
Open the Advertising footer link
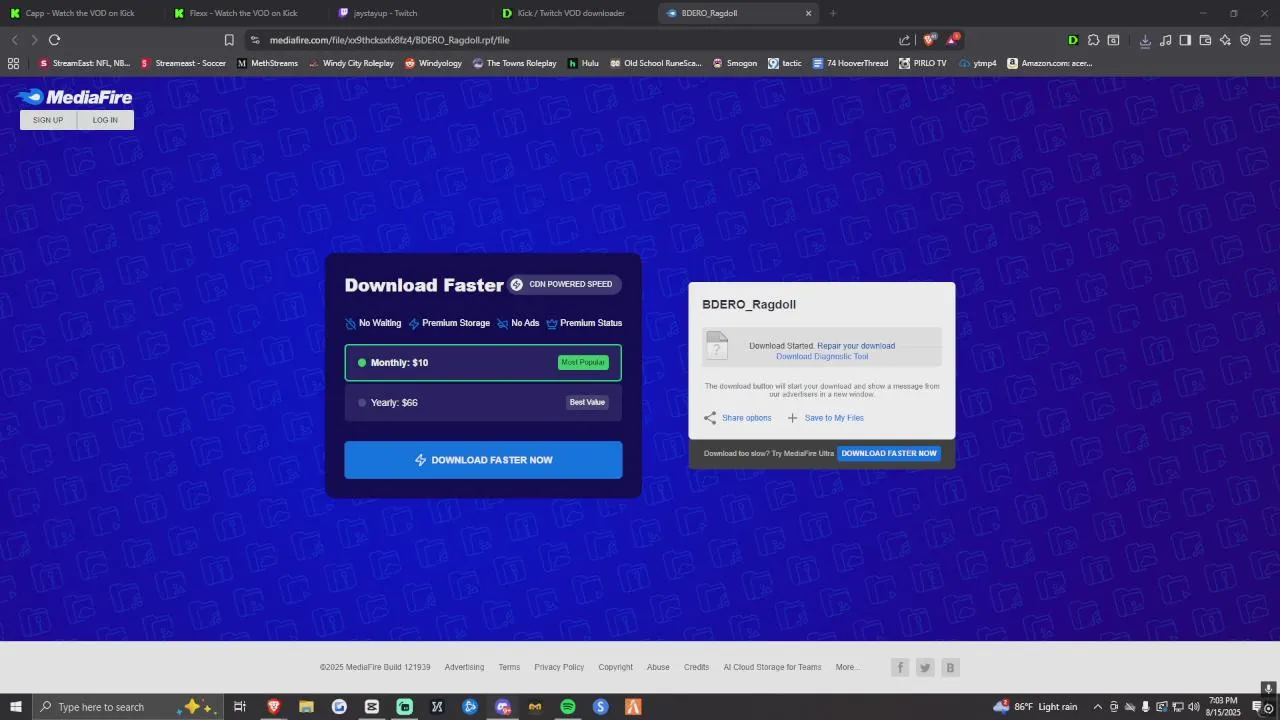(x=464, y=667)
